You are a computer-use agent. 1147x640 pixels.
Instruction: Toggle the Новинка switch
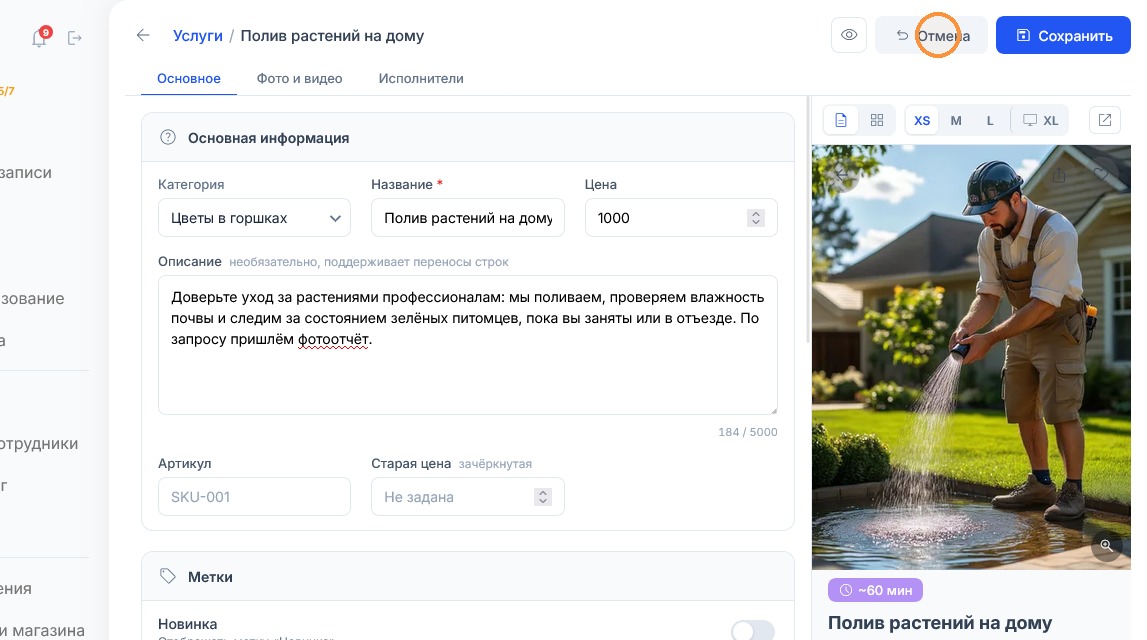(753, 630)
